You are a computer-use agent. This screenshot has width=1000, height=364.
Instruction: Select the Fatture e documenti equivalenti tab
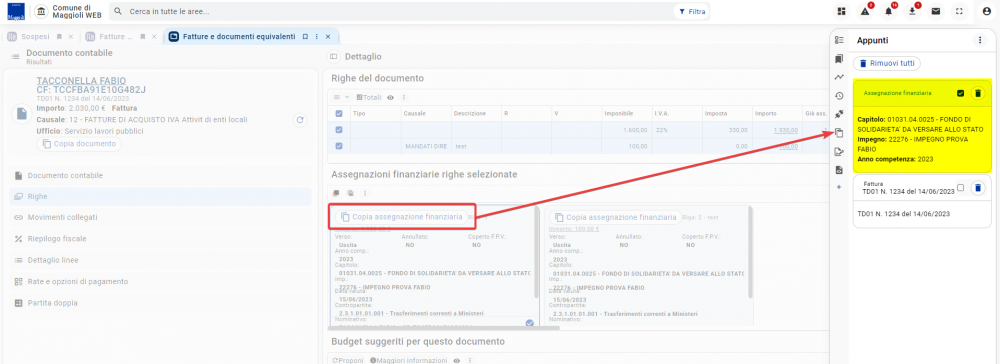(x=239, y=36)
